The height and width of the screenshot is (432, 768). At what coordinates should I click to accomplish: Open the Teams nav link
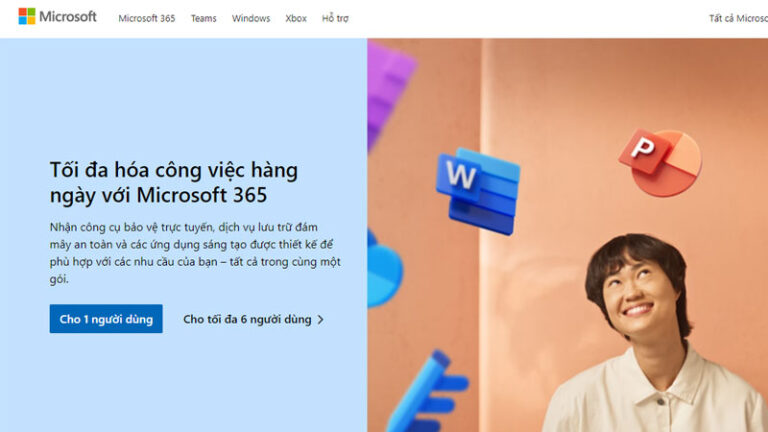pos(203,19)
